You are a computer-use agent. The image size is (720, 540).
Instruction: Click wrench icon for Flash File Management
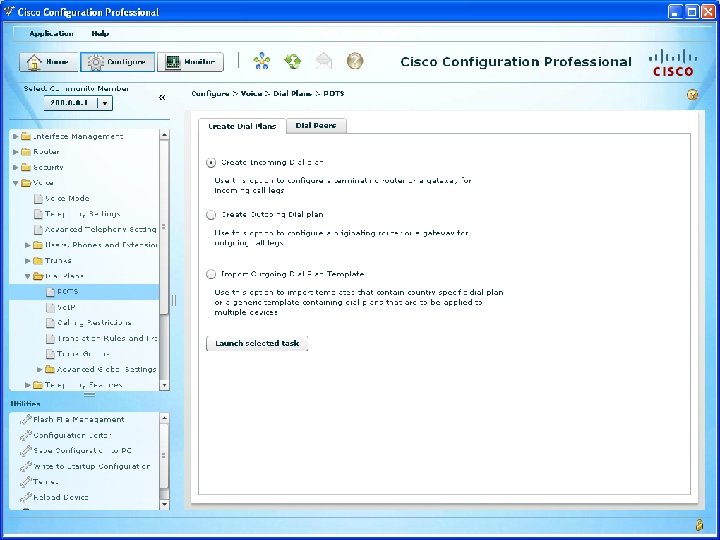point(26,419)
